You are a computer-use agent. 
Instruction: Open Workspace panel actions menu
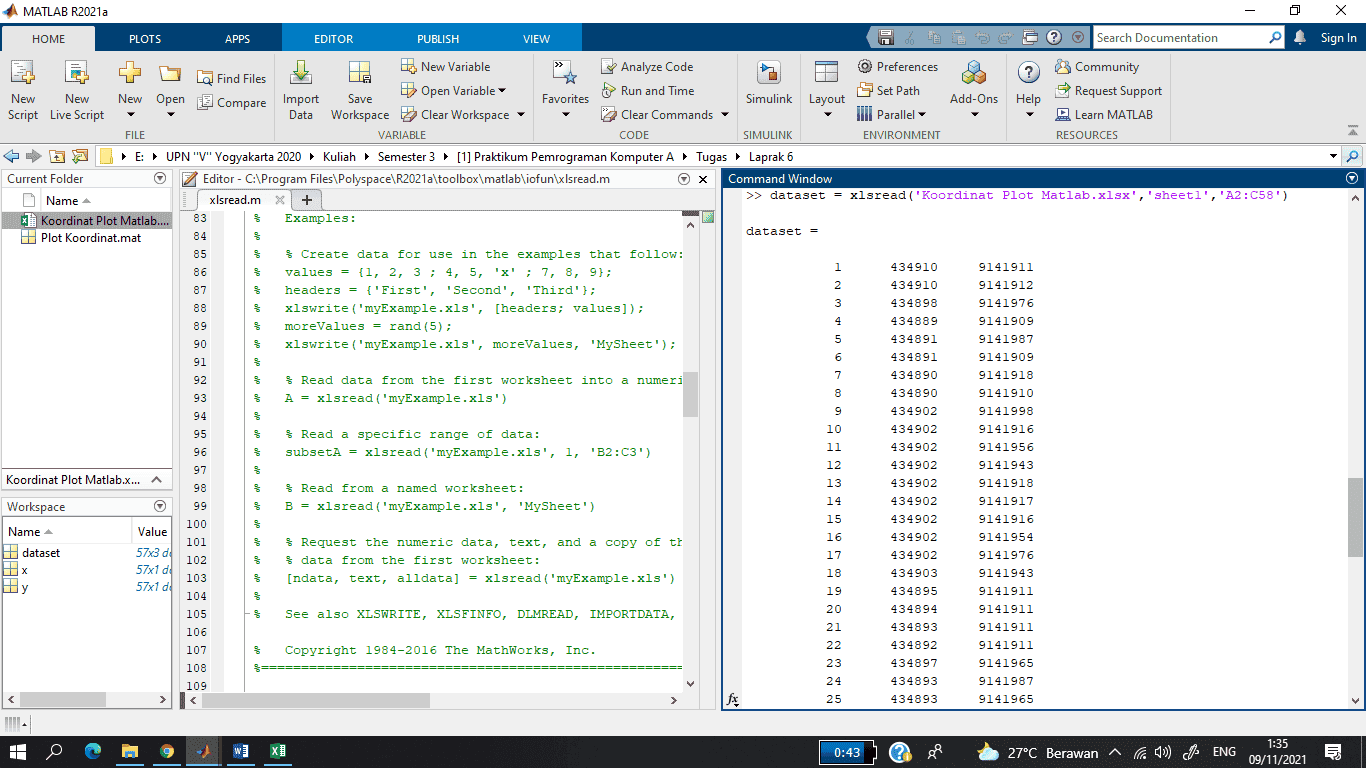click(160, 506)
